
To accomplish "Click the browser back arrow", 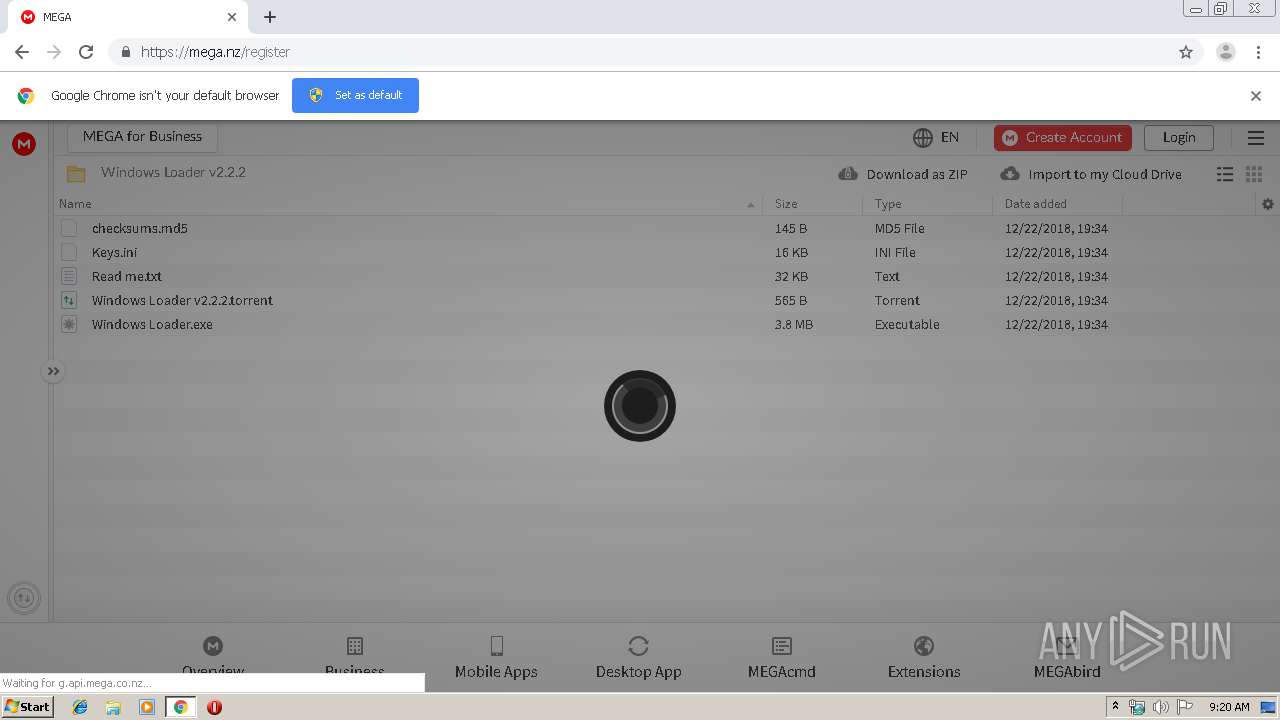I will 22,52.
